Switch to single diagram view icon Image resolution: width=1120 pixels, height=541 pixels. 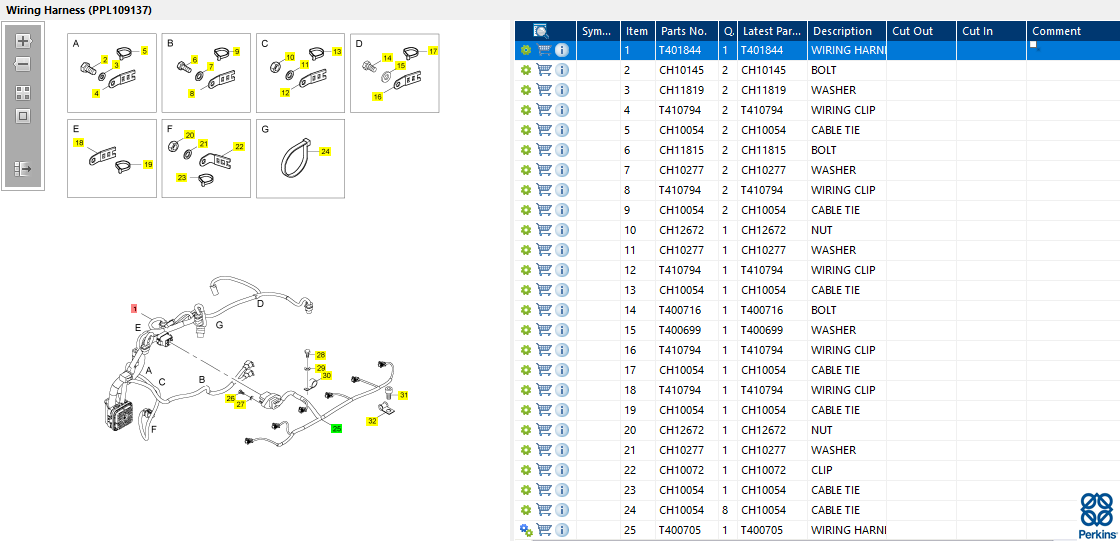(23, 116)
